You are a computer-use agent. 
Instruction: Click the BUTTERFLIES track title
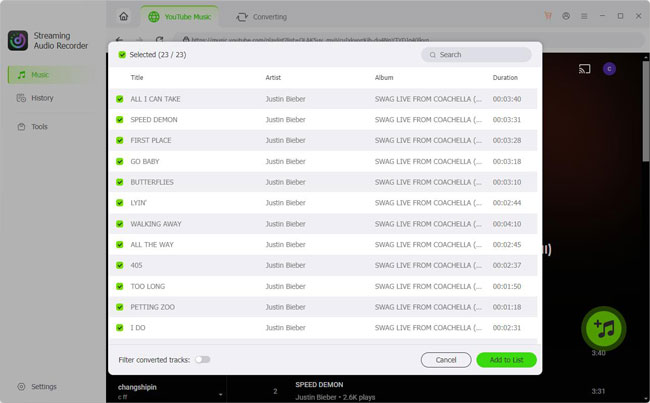pos(152,182)
